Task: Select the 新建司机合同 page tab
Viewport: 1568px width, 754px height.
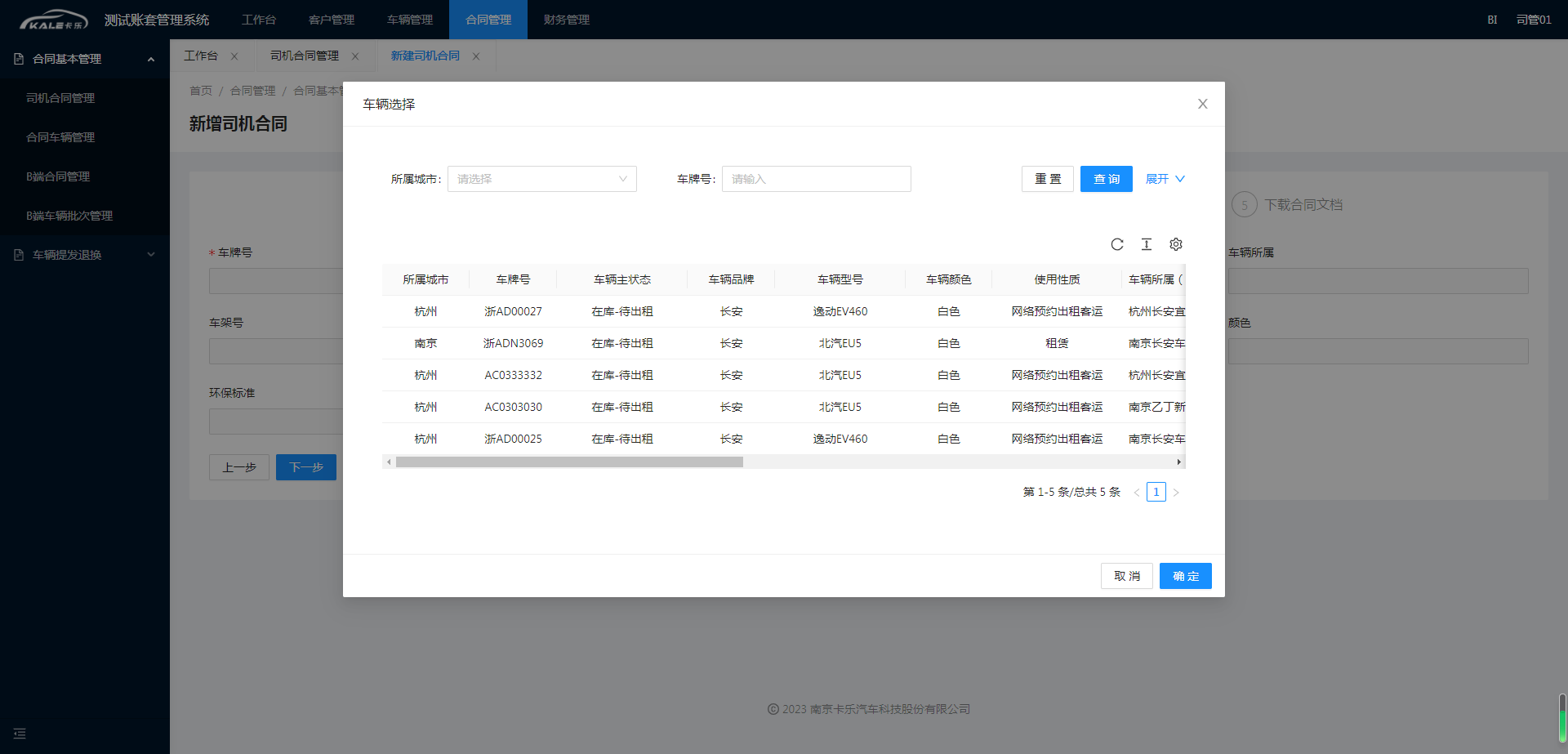Action: click(x=425, y=56)
